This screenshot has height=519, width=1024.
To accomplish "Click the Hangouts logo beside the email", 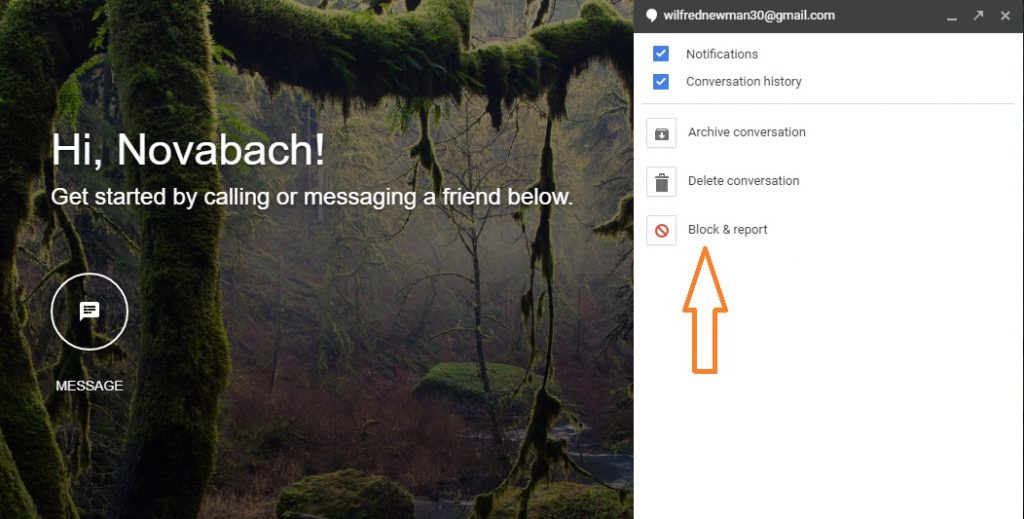I will tap(651, 16).
